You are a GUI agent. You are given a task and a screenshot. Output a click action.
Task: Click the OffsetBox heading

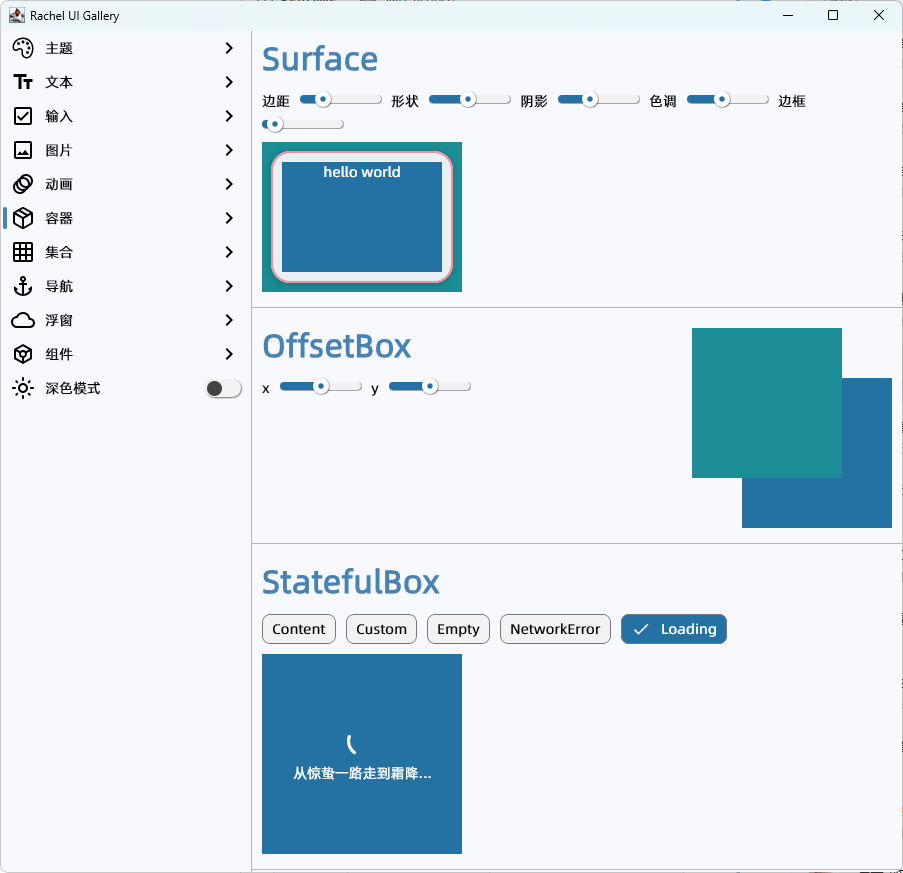tap(337, 347)
